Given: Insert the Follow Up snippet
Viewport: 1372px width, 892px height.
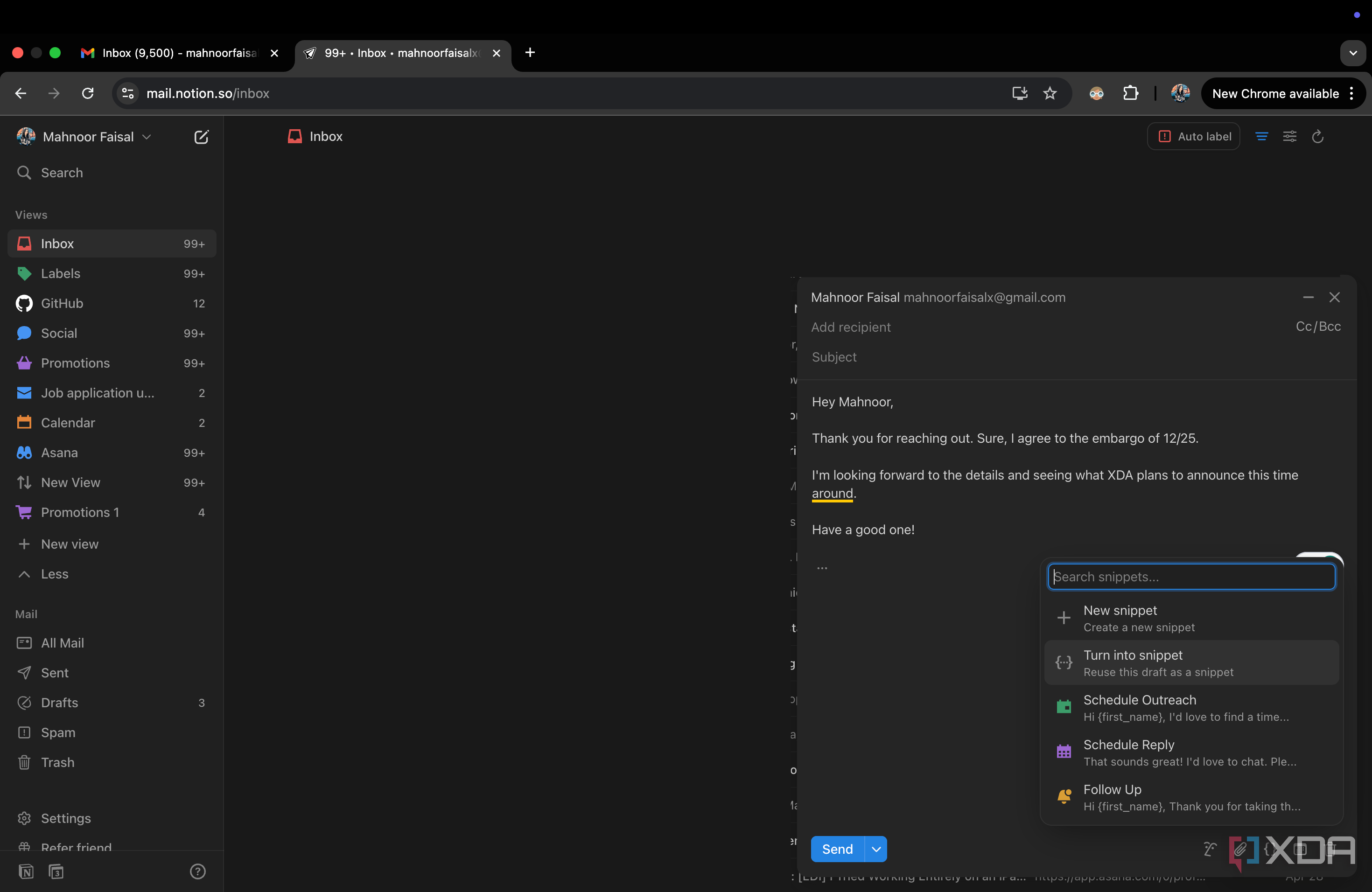Looking at the screenshot, I should (x=1191, y=797).
